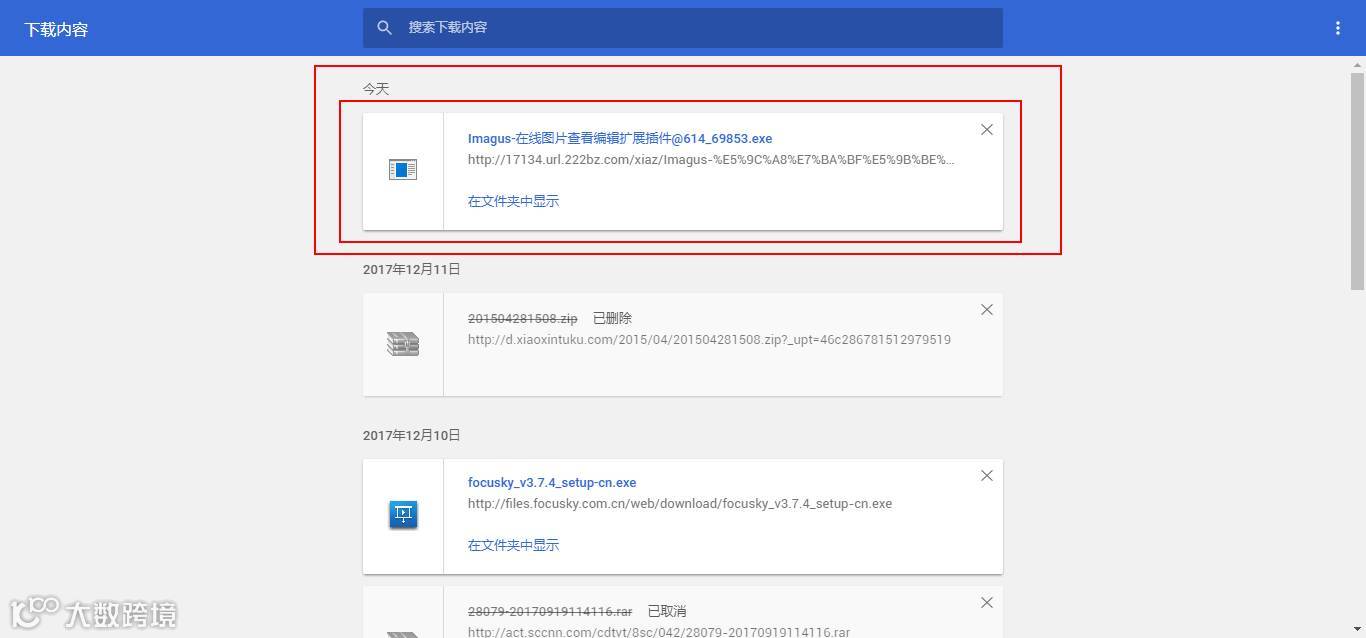Click the Imagus exe file icon
The image size is (1366, 638).
403,170
